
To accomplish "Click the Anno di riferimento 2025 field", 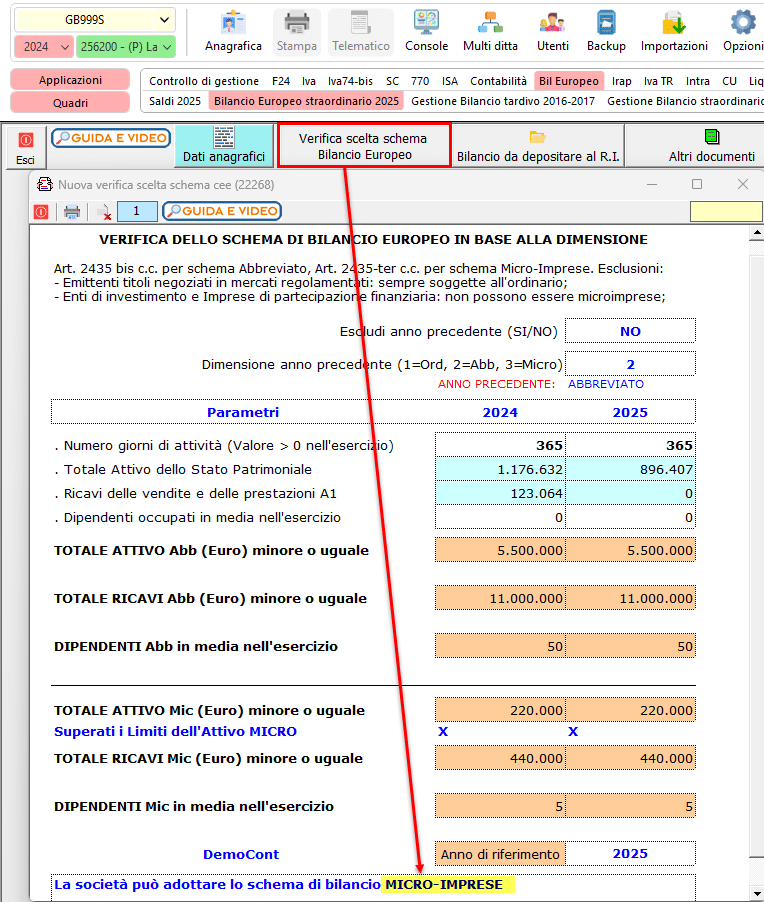I will [630, 854].
